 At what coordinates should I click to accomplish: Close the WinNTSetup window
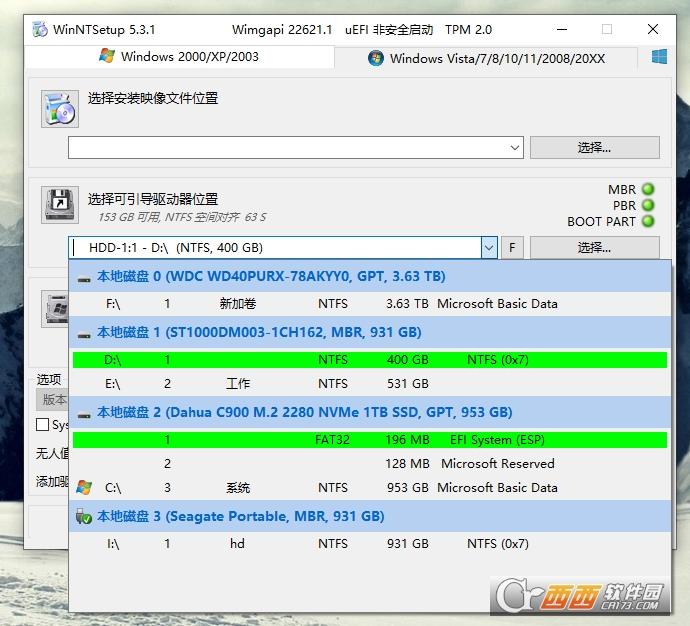point(653,29)
